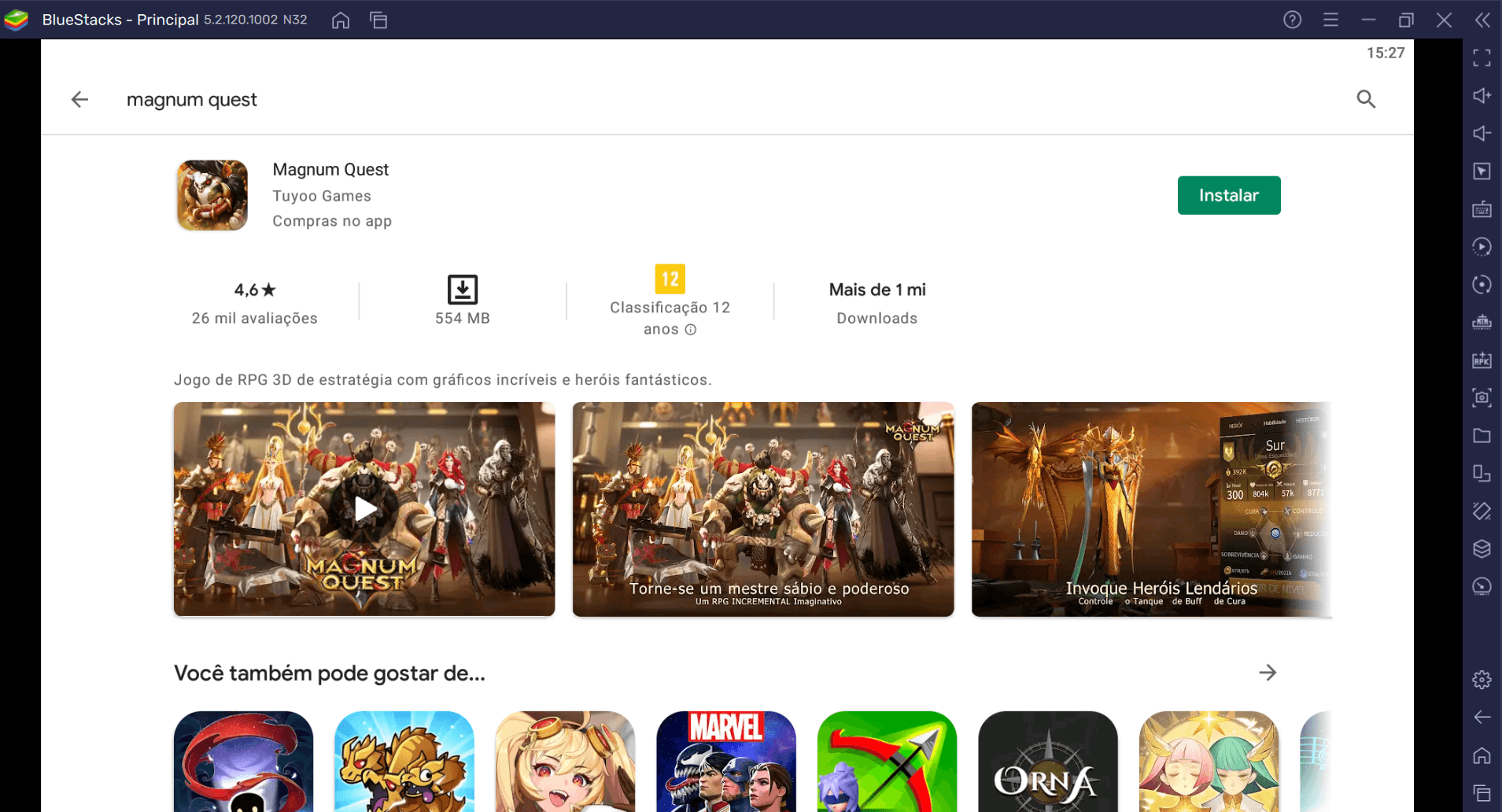Go to Android home from sidebar

[x=1482, y=755]
